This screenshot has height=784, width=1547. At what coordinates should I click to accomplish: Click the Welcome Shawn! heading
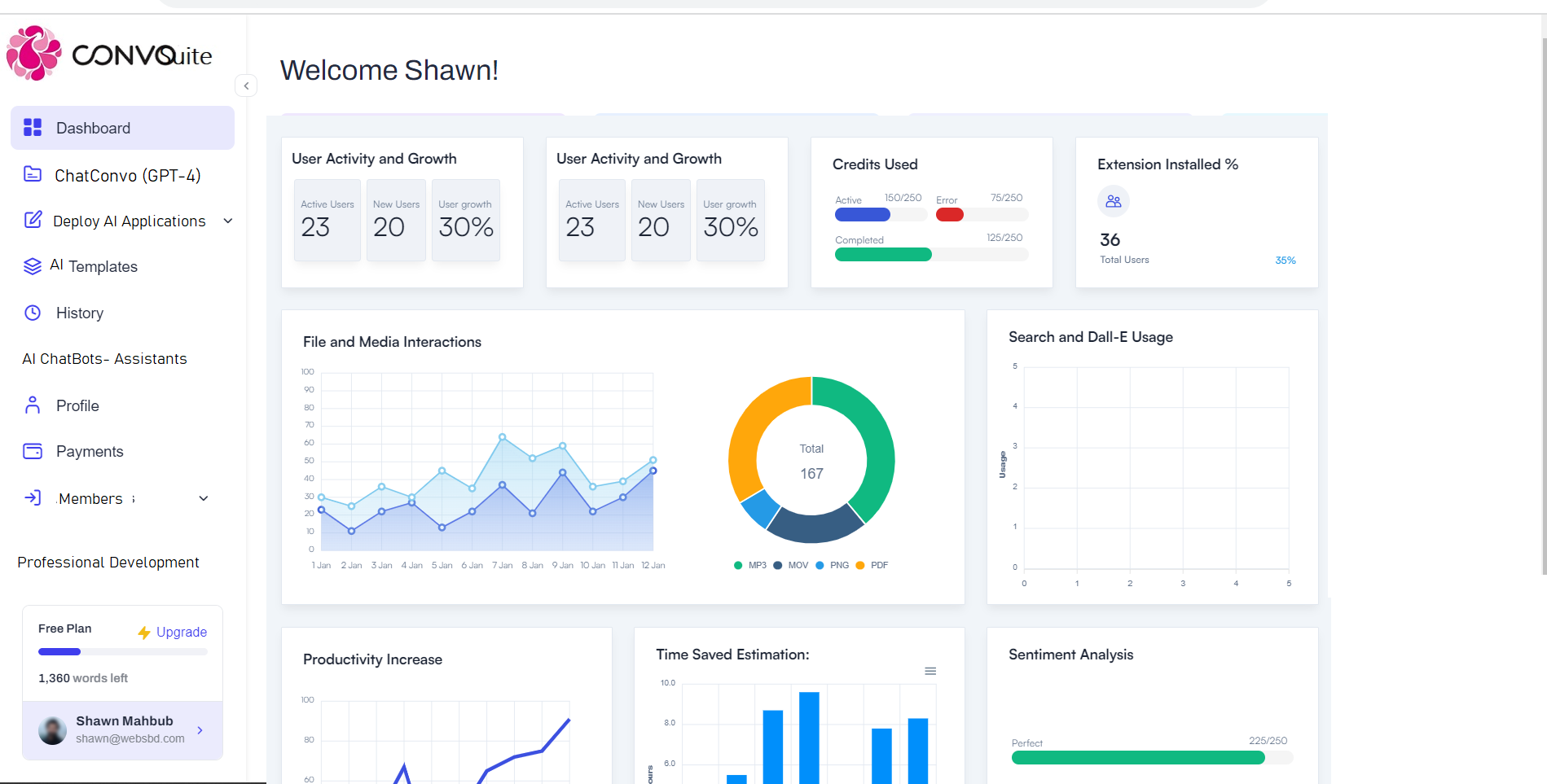tap(389, 70)
